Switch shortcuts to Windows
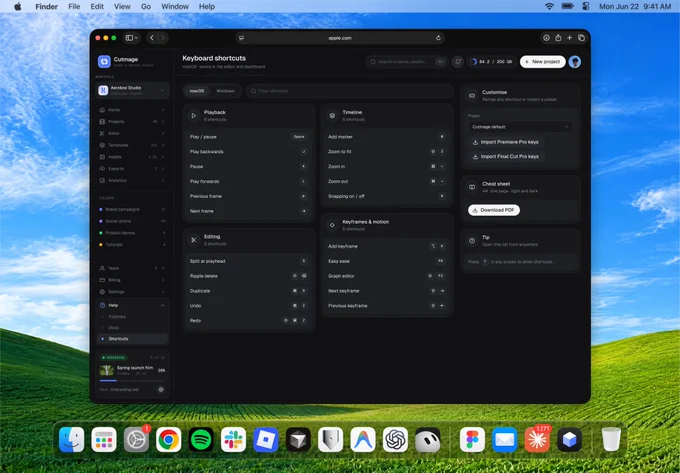Image resolution: width=680 pixels, height=473 pixels. [226, 91]
